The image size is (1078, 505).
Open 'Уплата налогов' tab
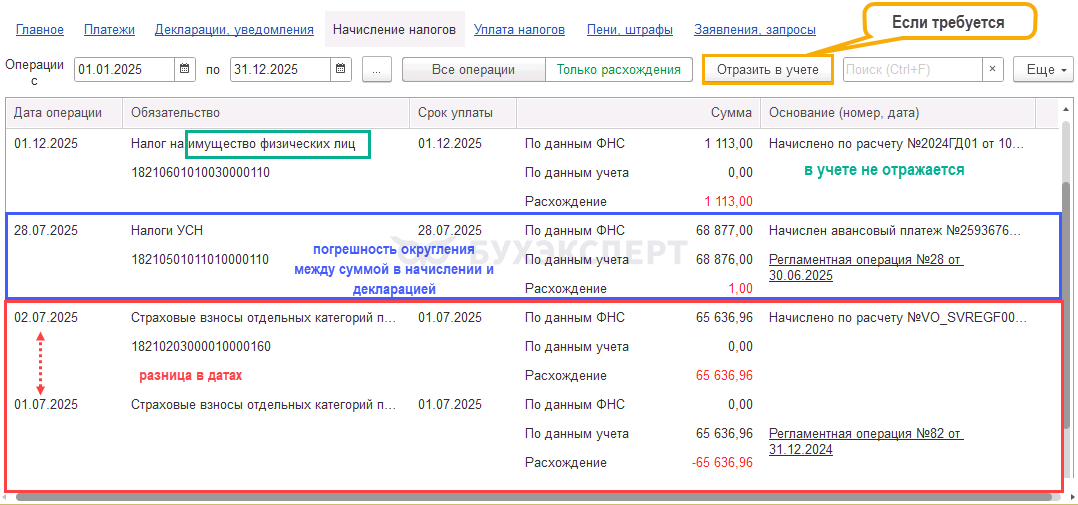tap(519, 30)
